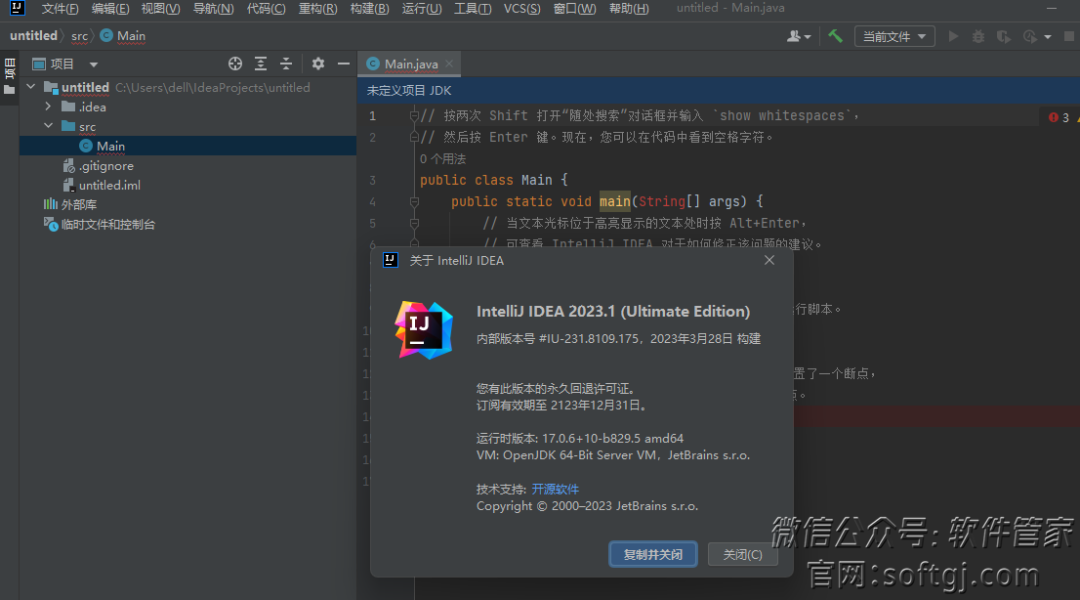
Task: Run with coverage icon
Action: (1004, 37)
